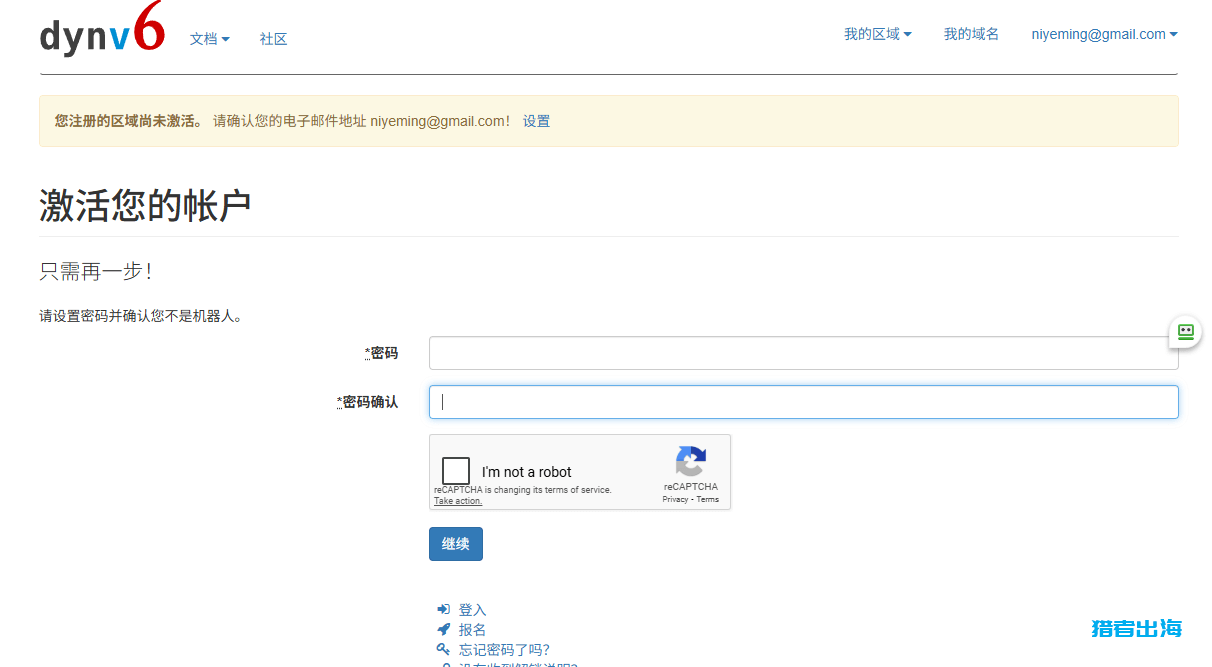Click the login arrow icon beside 登入

[x=444, y=609]
